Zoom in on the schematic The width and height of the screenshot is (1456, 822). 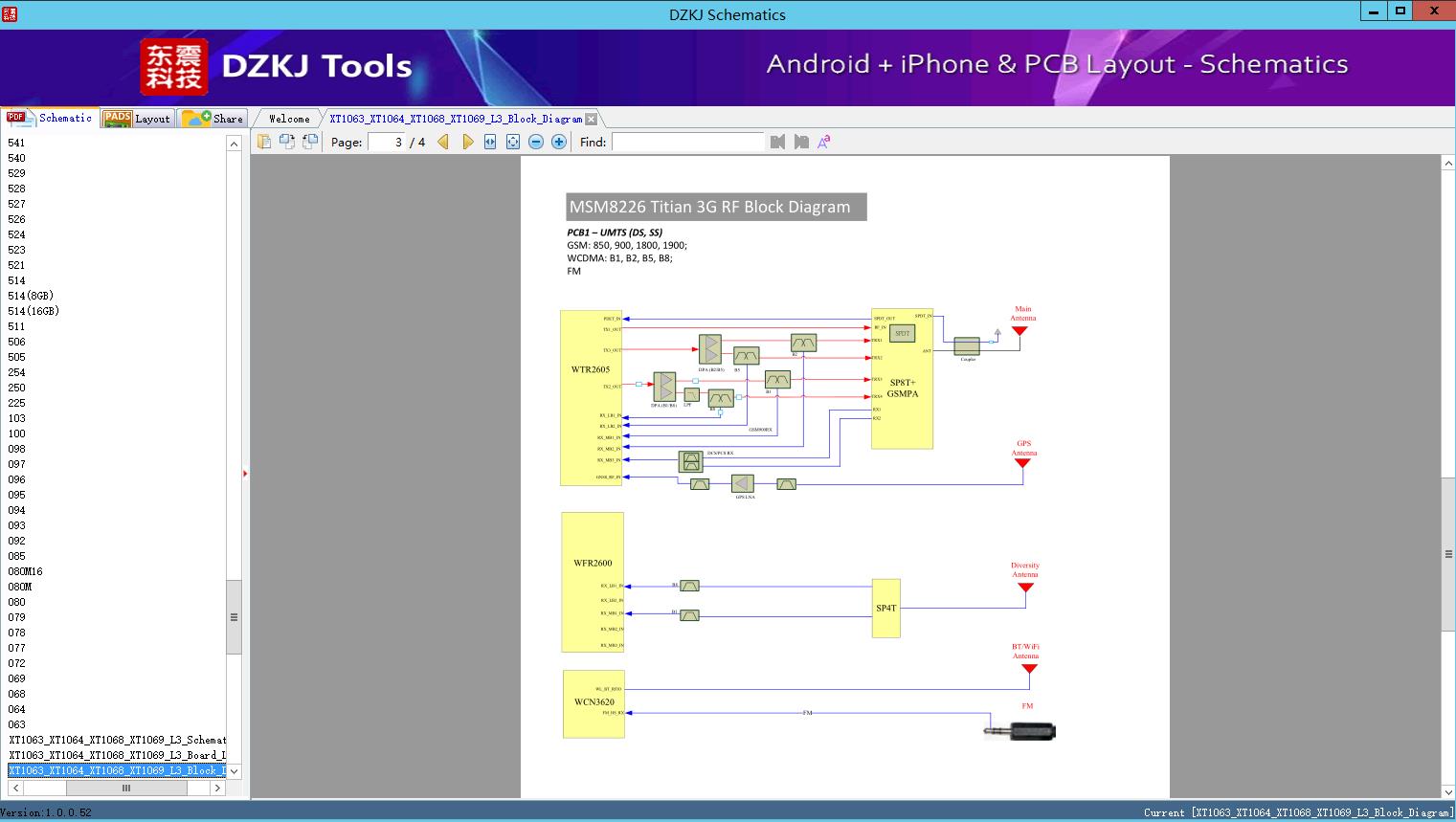[x=559, y=142]
